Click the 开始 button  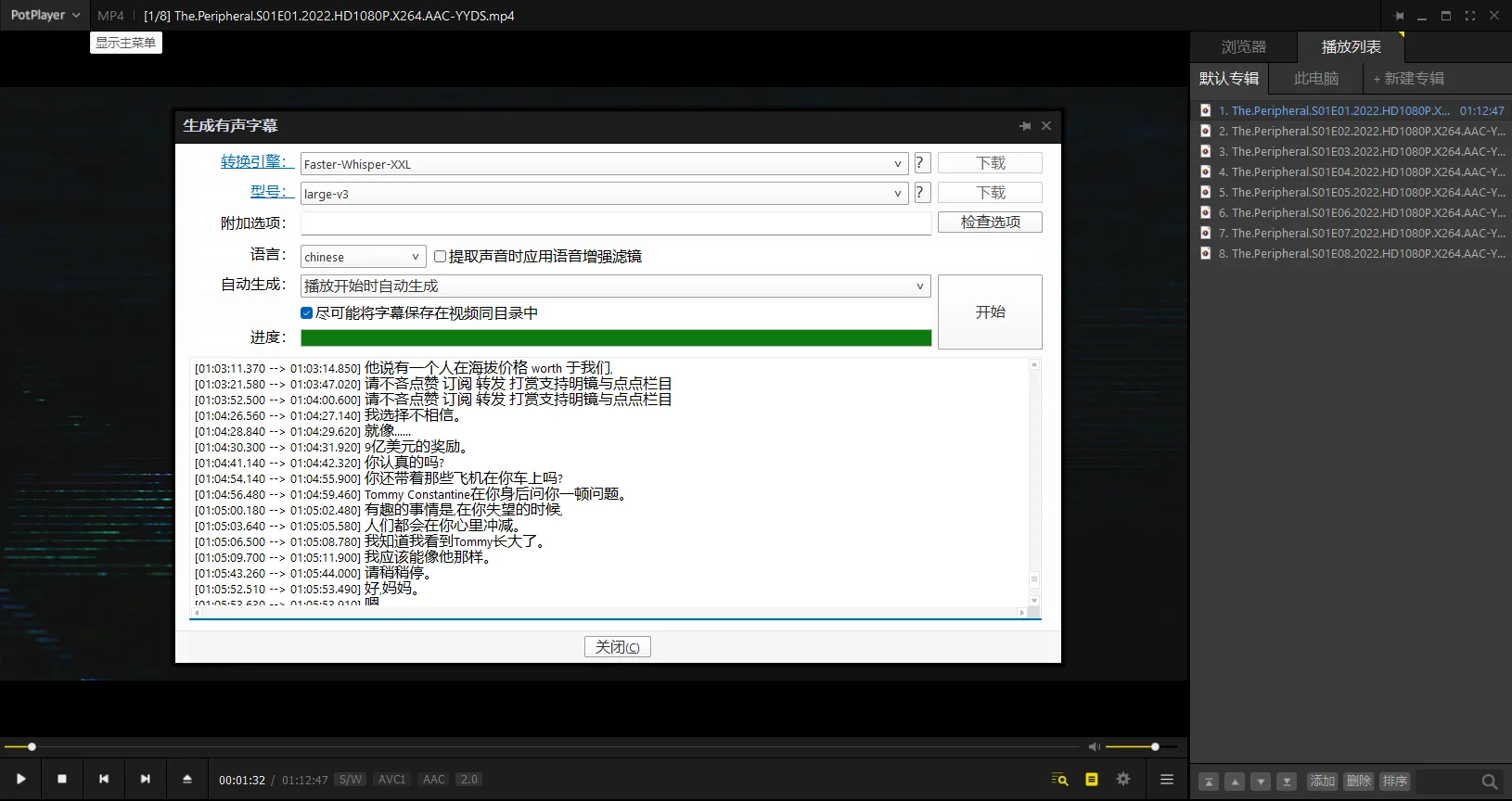point(990,312)
